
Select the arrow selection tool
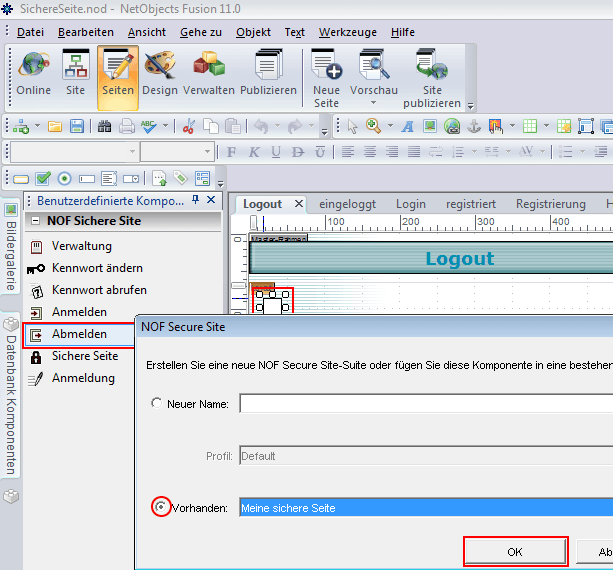coord(352,126)
